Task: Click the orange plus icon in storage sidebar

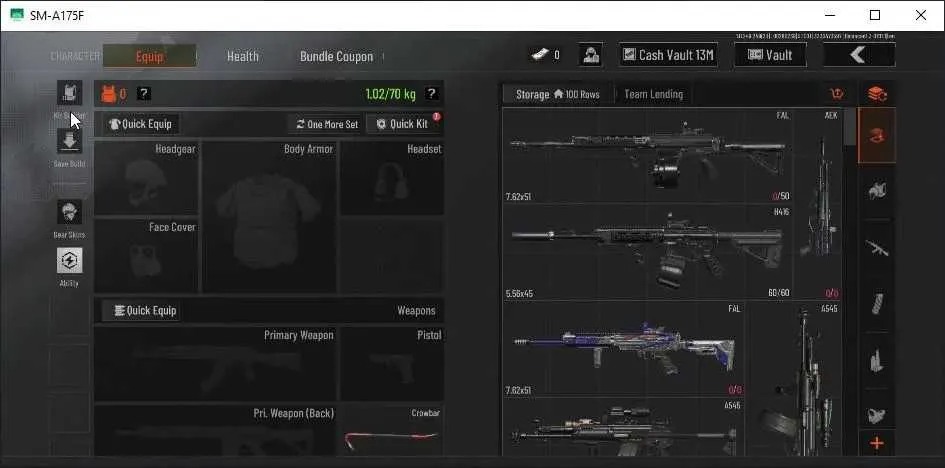Action: click(x=877, y=444)
